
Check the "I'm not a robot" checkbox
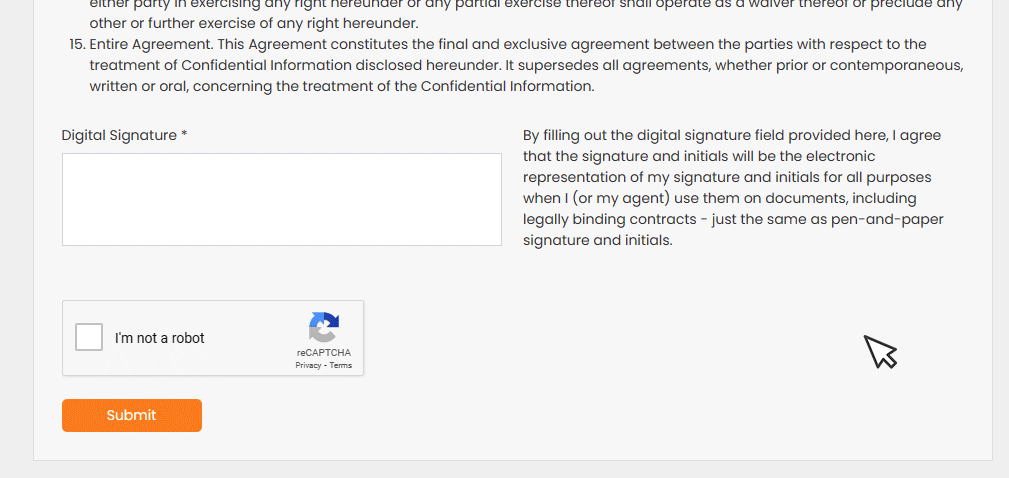click(89, 338)
